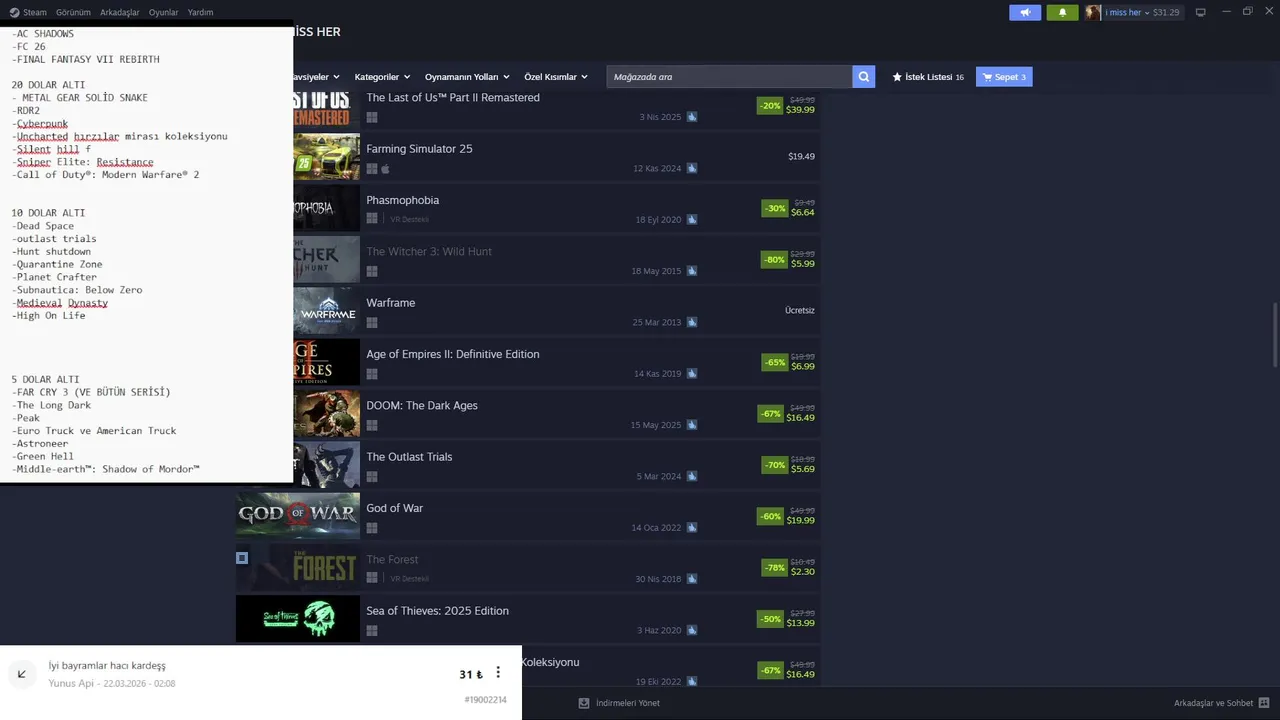Screen dimensions: 1280x720
Task: Click the Windows icon on Farming Simulator 25
Action: pyautogui.click(x=372, y=169)
